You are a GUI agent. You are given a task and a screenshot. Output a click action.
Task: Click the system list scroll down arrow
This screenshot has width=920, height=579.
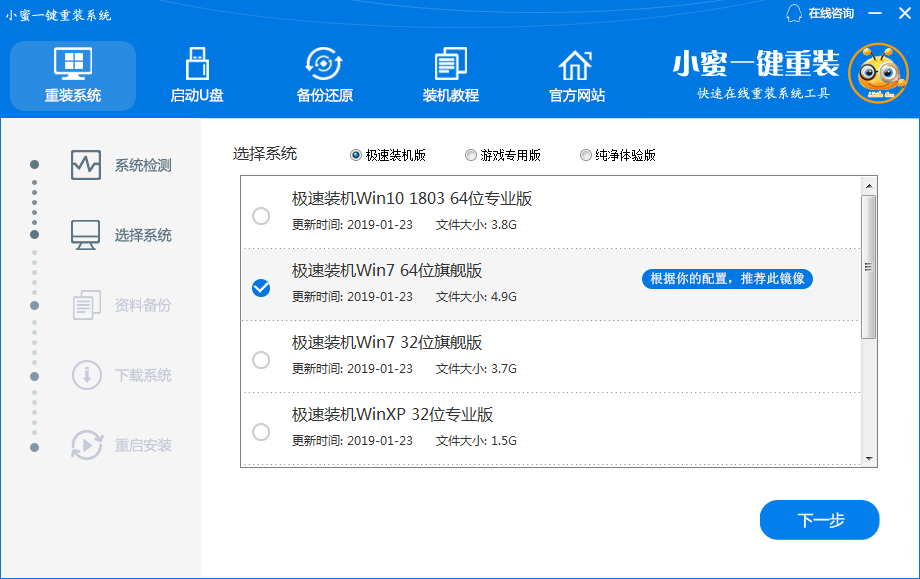[x=868, y=458]
